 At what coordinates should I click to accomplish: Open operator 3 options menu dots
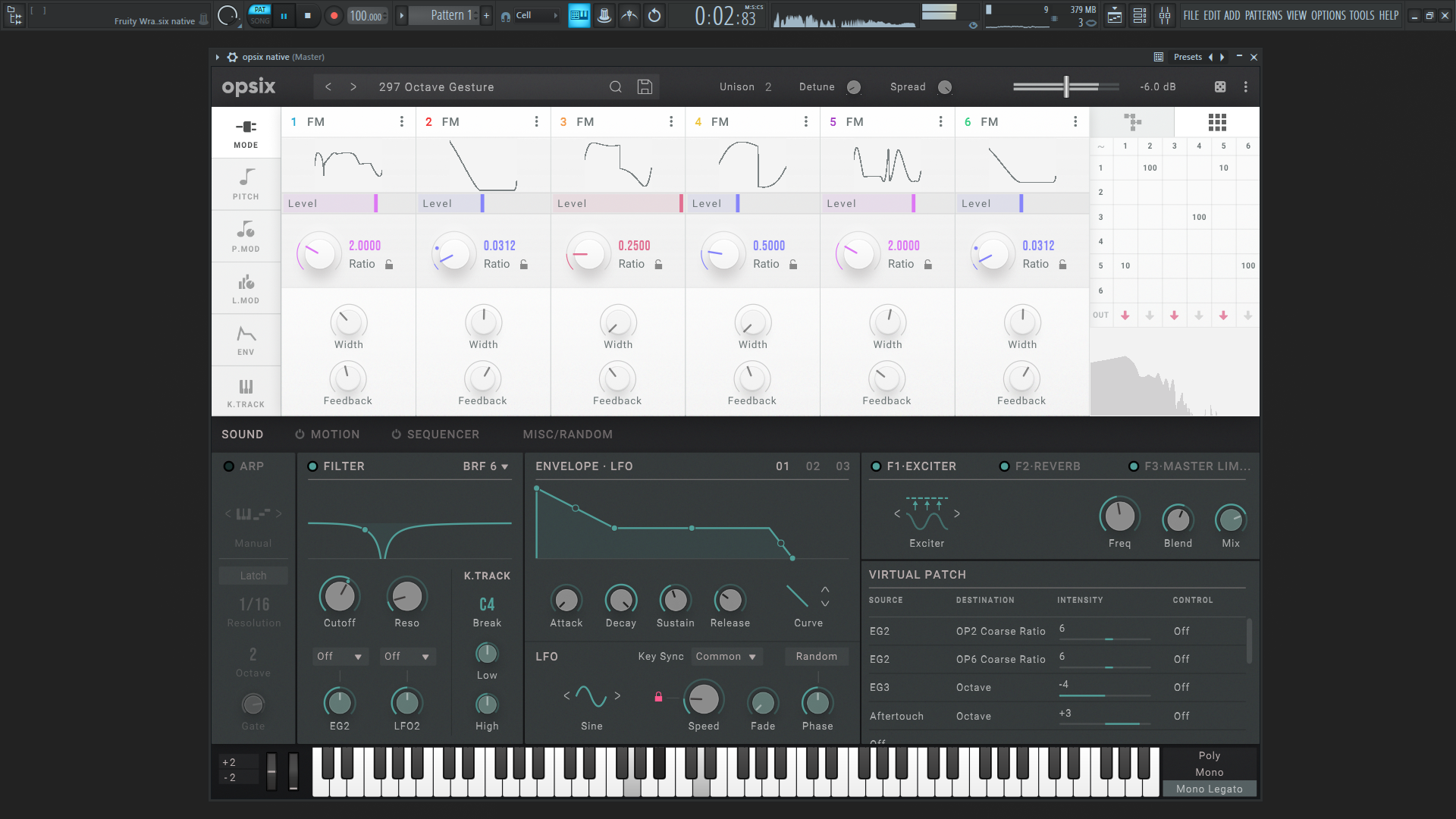tap(671, 122)
